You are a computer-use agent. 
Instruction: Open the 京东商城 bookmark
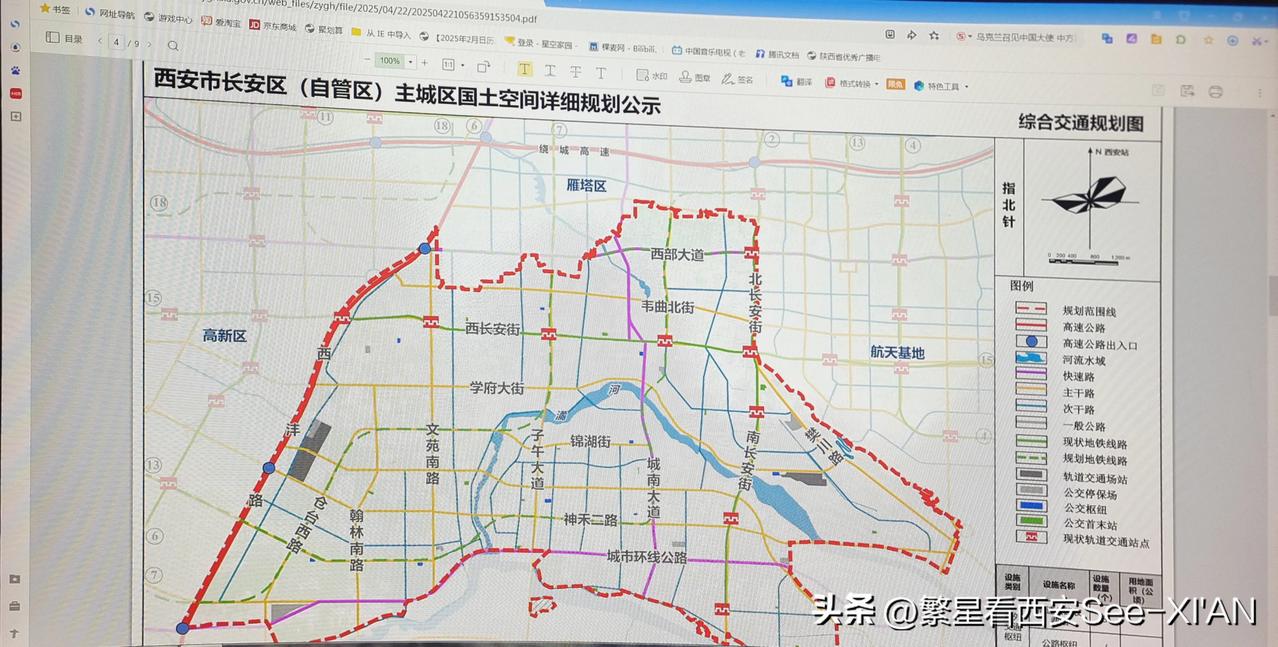(x=273, y=25)
